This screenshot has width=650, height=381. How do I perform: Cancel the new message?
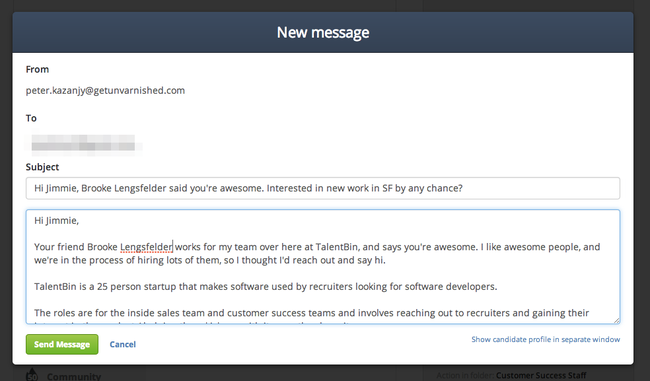tap(123, 344)
